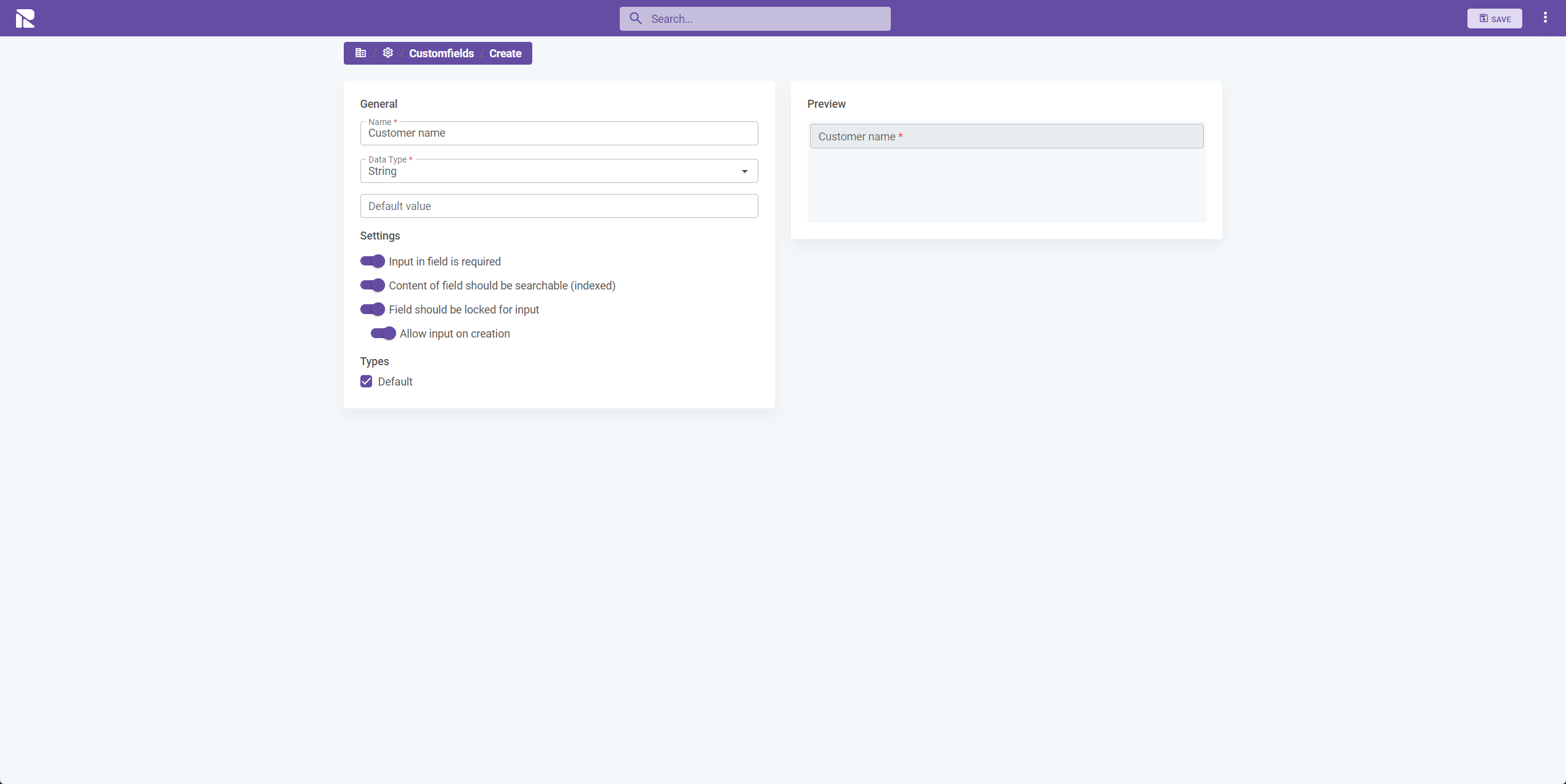Toggle Field should be locked for input
The height and width of the screenshot is (784, 1566).
373,309
